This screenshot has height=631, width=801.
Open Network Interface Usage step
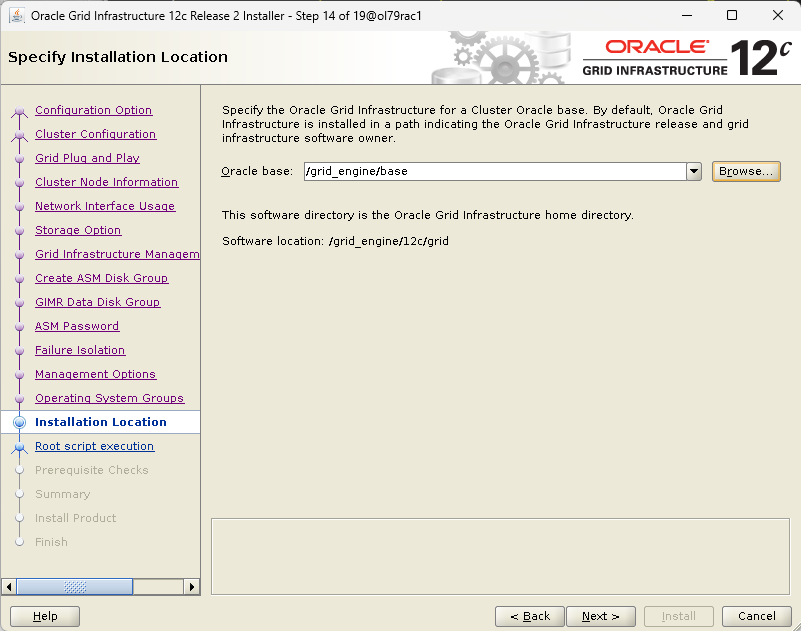[x=105, y=206]
